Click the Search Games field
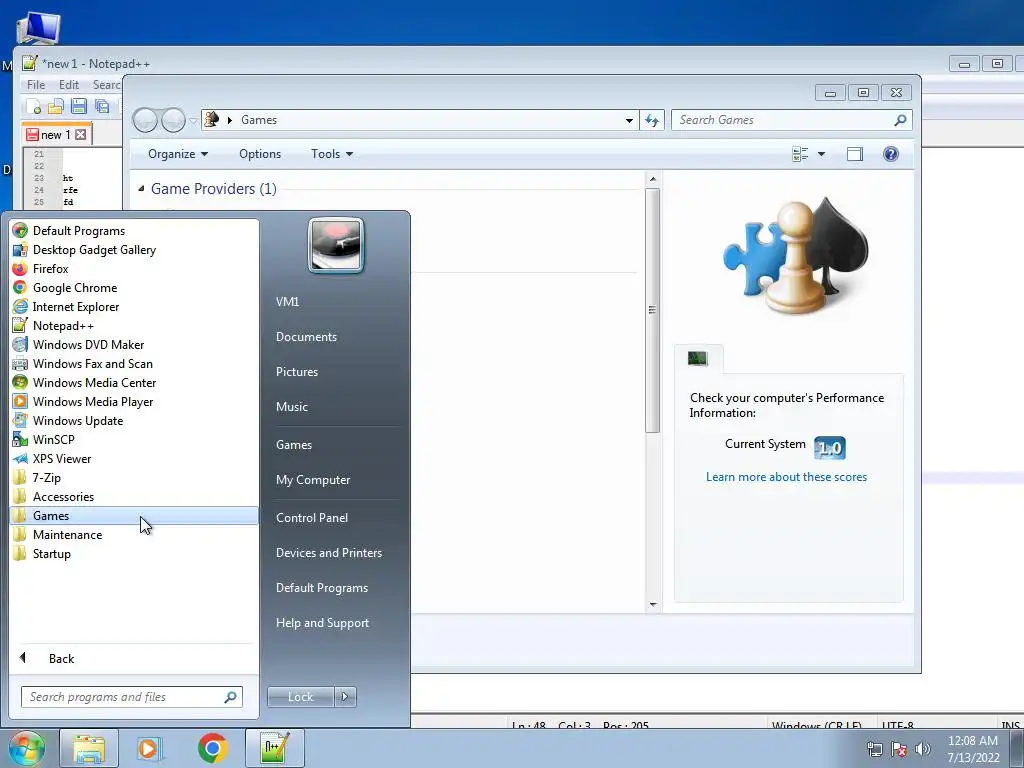The width and height of the screenshot is (1024, 768). coord(791,120)
